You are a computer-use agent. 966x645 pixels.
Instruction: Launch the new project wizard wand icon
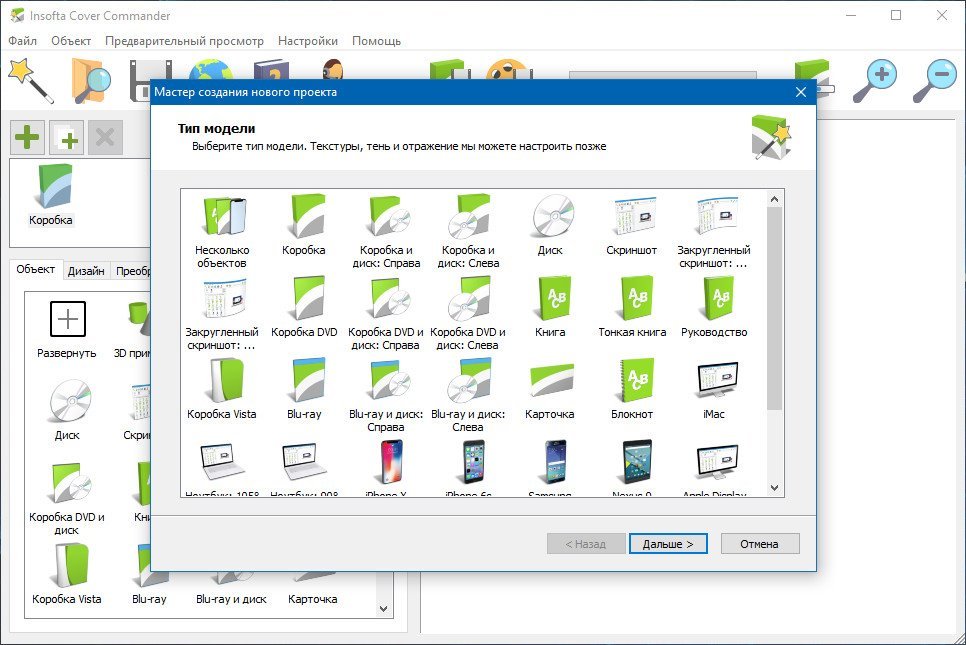(x=30, y=80)
